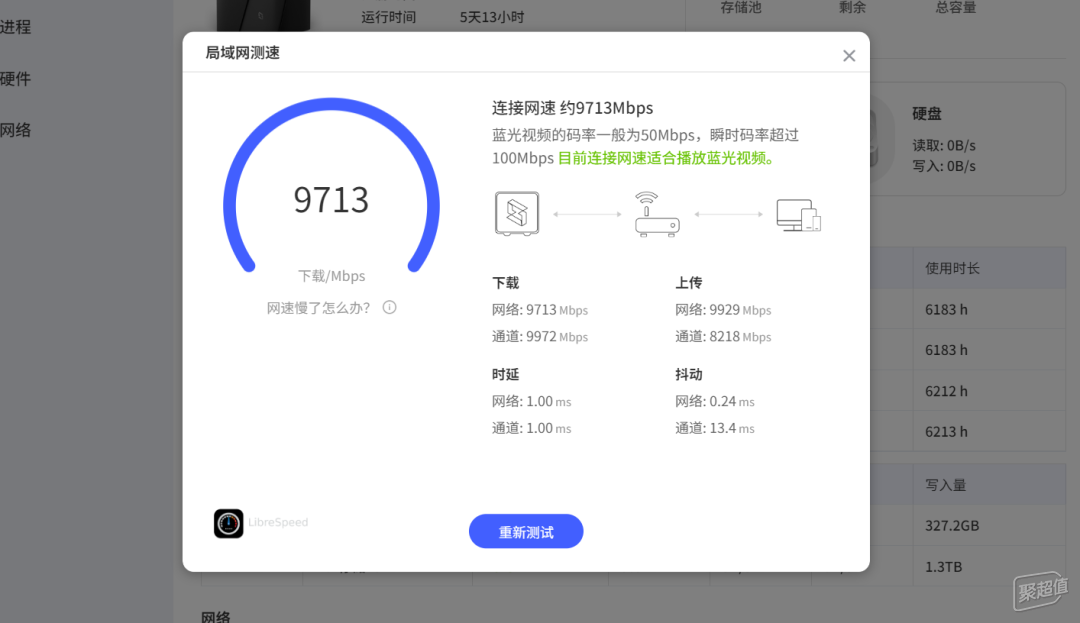
Task: Click the download 网络: 9713 Mbps value
Action: click(540, 310)
